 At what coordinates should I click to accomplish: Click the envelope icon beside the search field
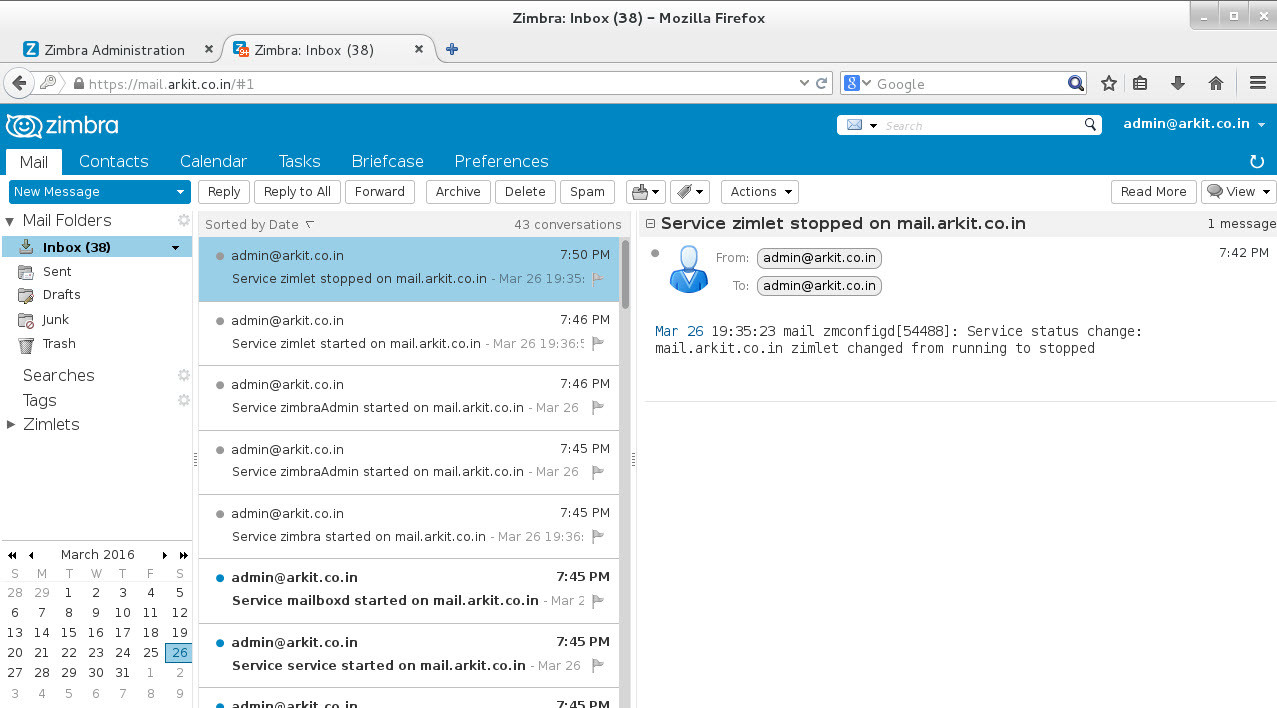coord(855,125)
